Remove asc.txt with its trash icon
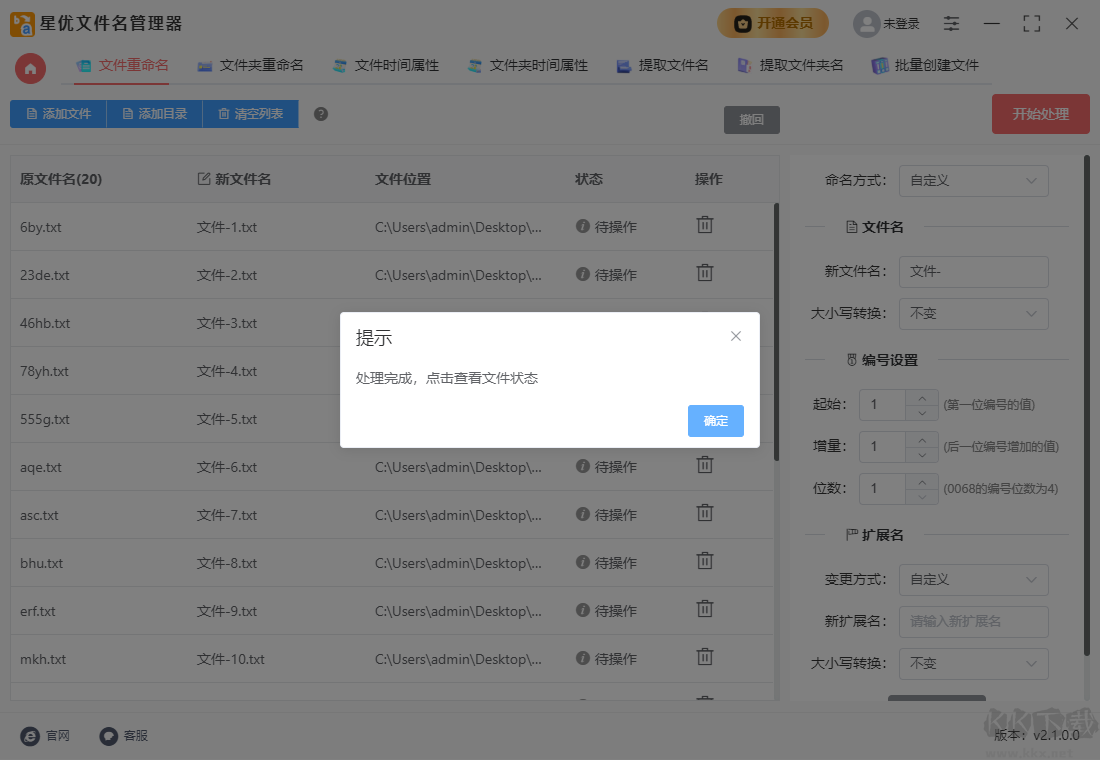 [x=704, y=514]
